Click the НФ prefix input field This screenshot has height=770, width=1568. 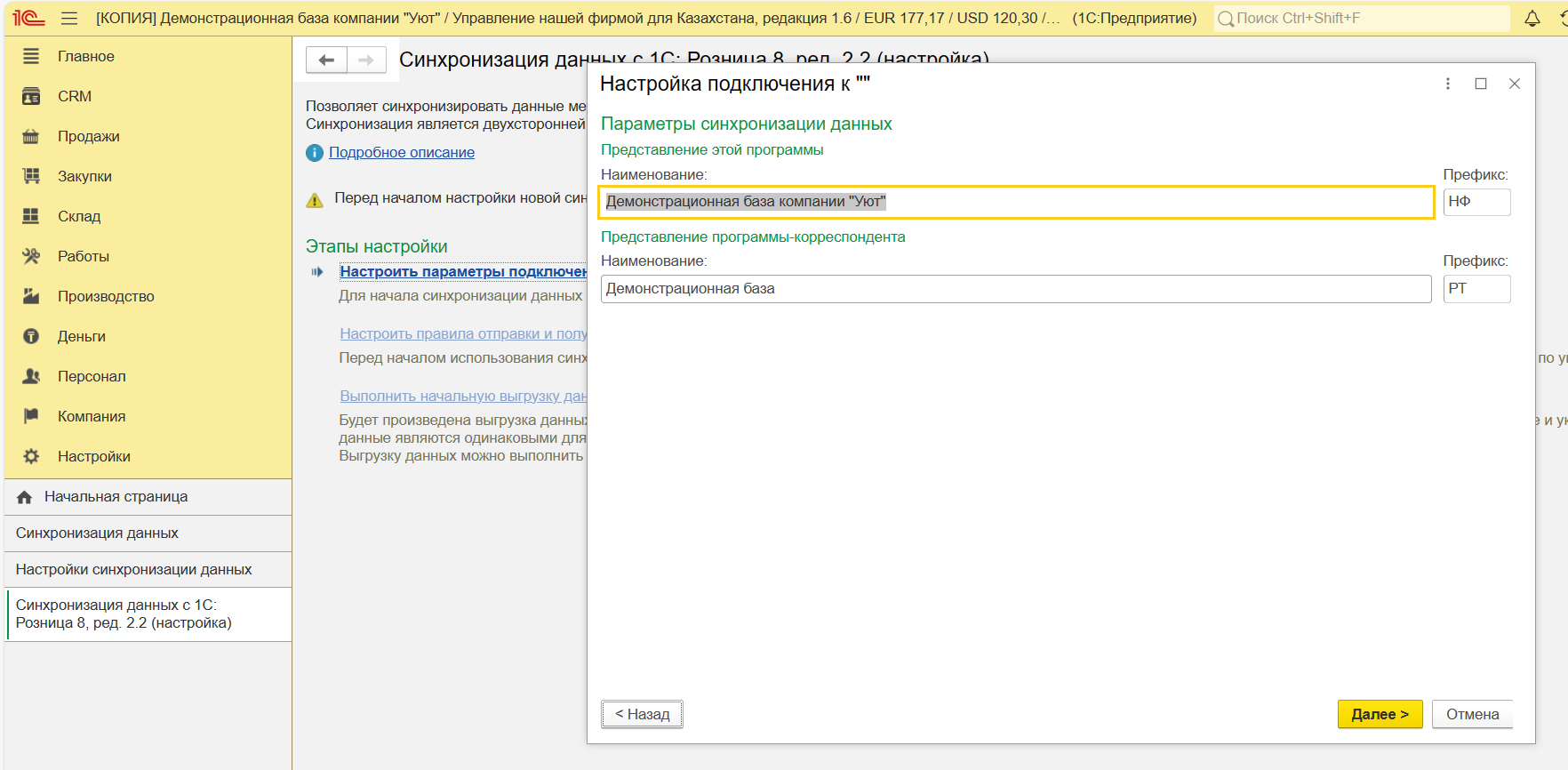(x=1476, y=202)
